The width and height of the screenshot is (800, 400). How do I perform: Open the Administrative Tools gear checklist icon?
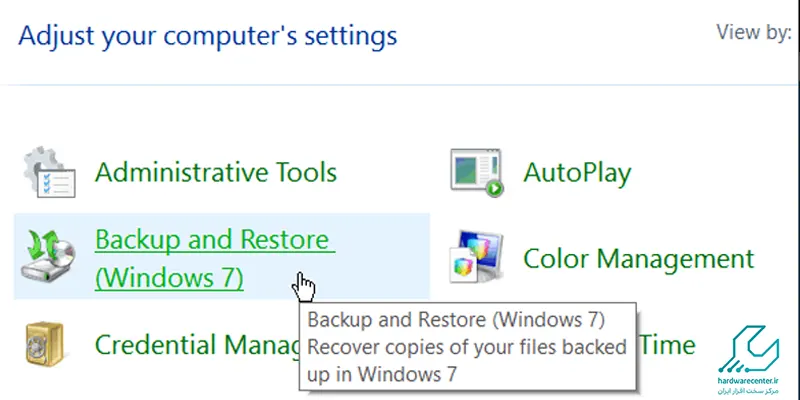[49, 172]
